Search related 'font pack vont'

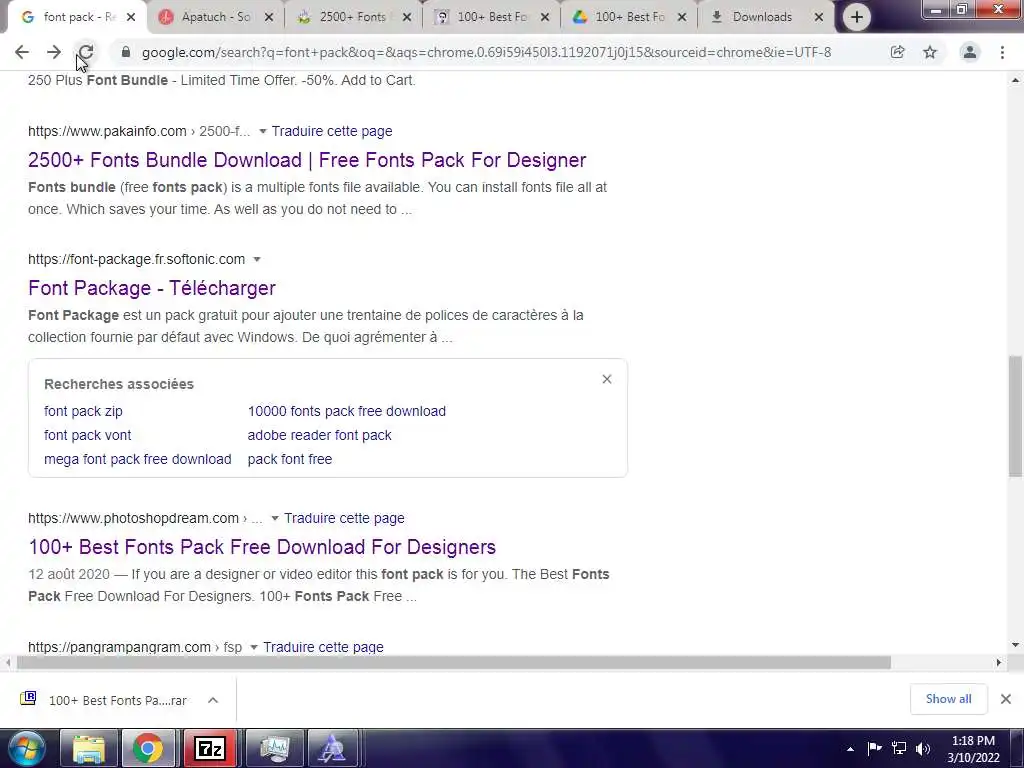tap(88, 436)
